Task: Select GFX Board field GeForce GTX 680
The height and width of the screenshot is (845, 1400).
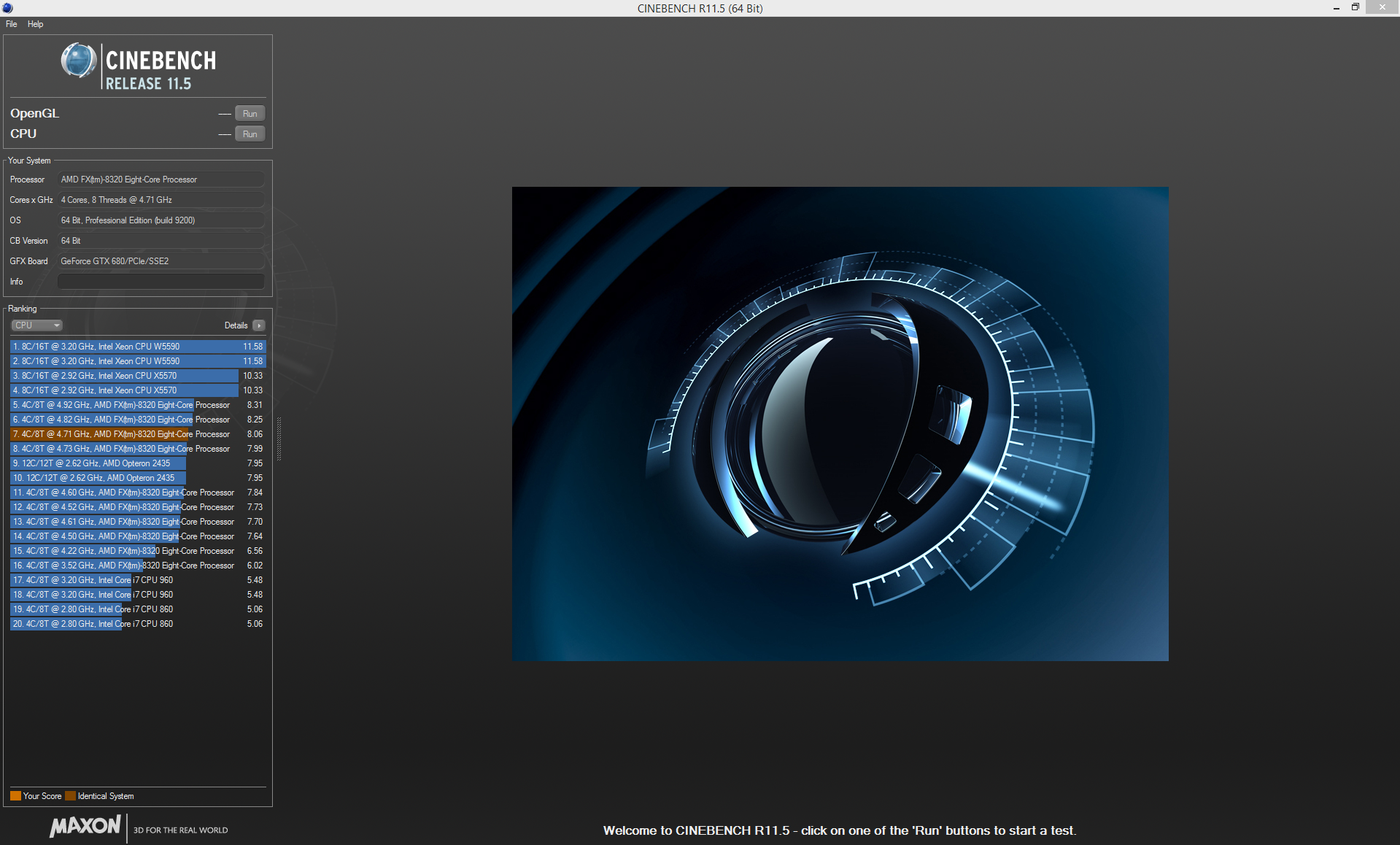Action: tap(161, 261)
